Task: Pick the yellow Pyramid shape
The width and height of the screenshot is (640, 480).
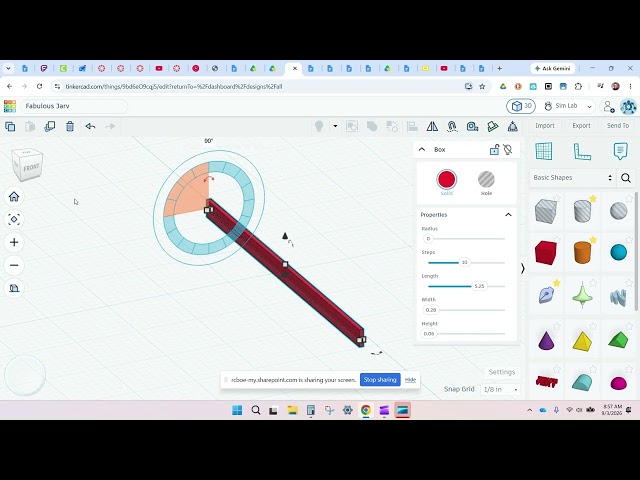Action: pos(582,341)
